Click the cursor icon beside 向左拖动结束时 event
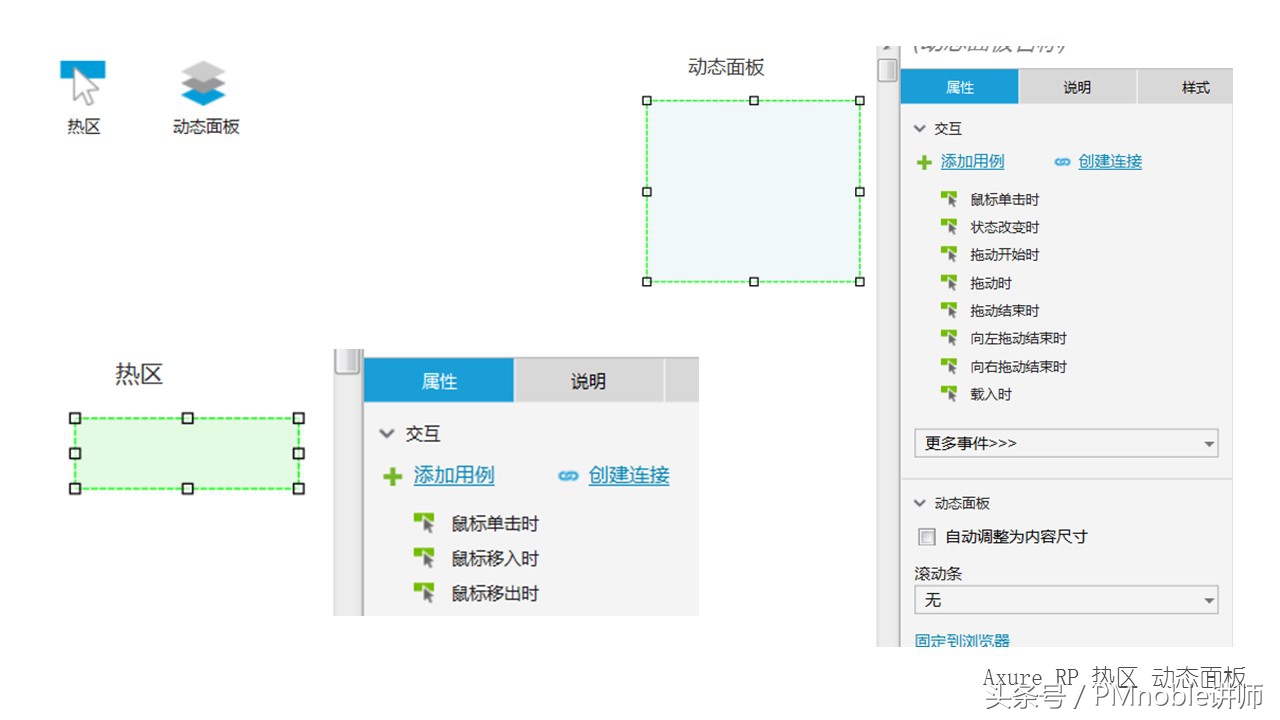1280x720 pixels. 948,338
